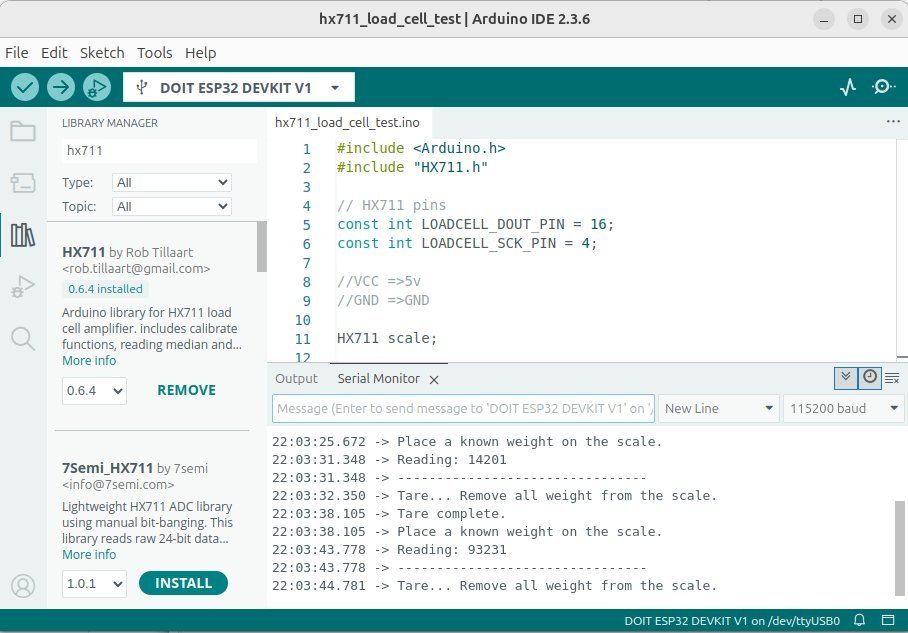Click the '0.6.4 installed' badge
This screenshot has width=908, height=633.
[x=105, y=289]
